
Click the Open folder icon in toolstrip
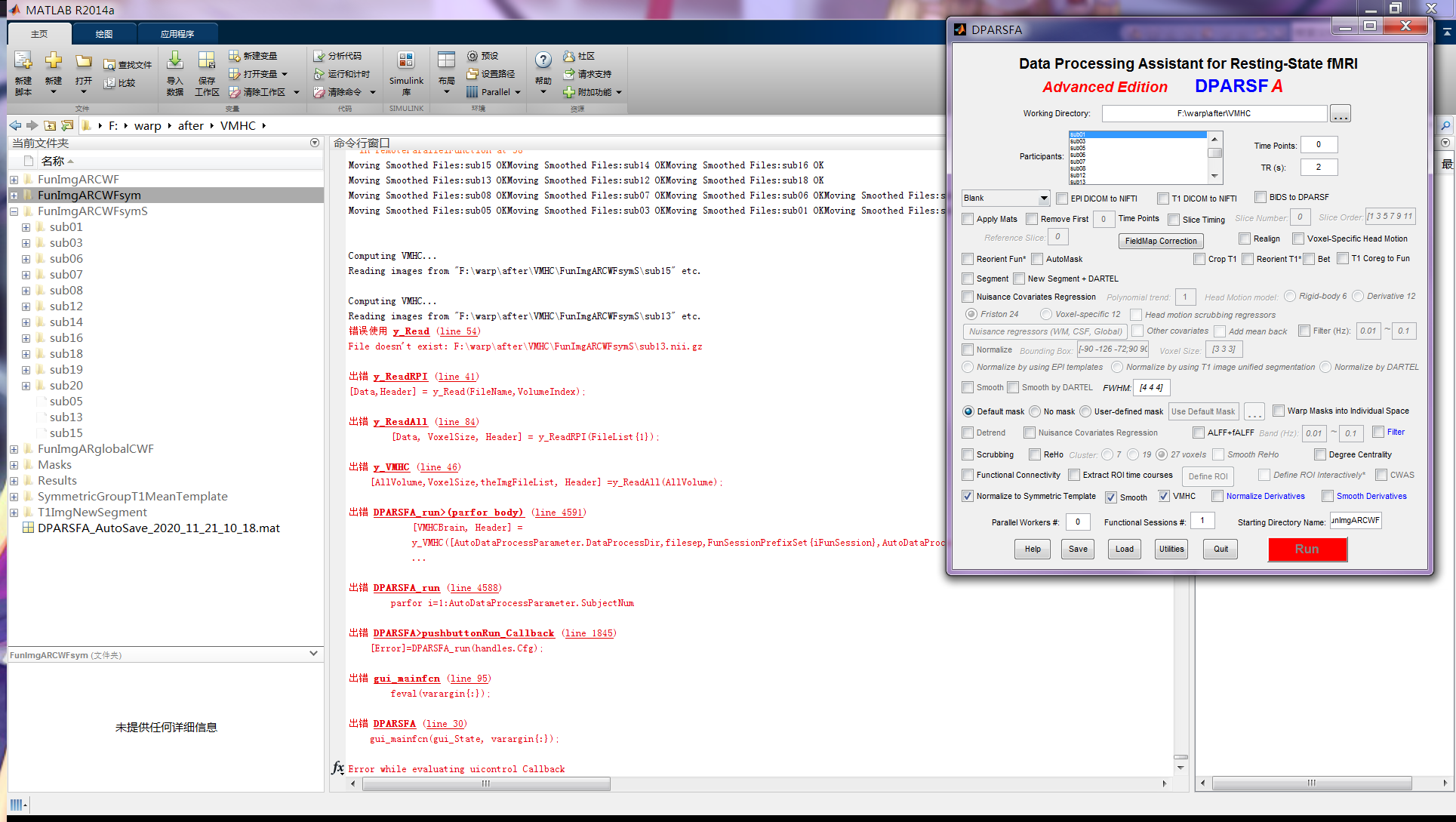84,61
